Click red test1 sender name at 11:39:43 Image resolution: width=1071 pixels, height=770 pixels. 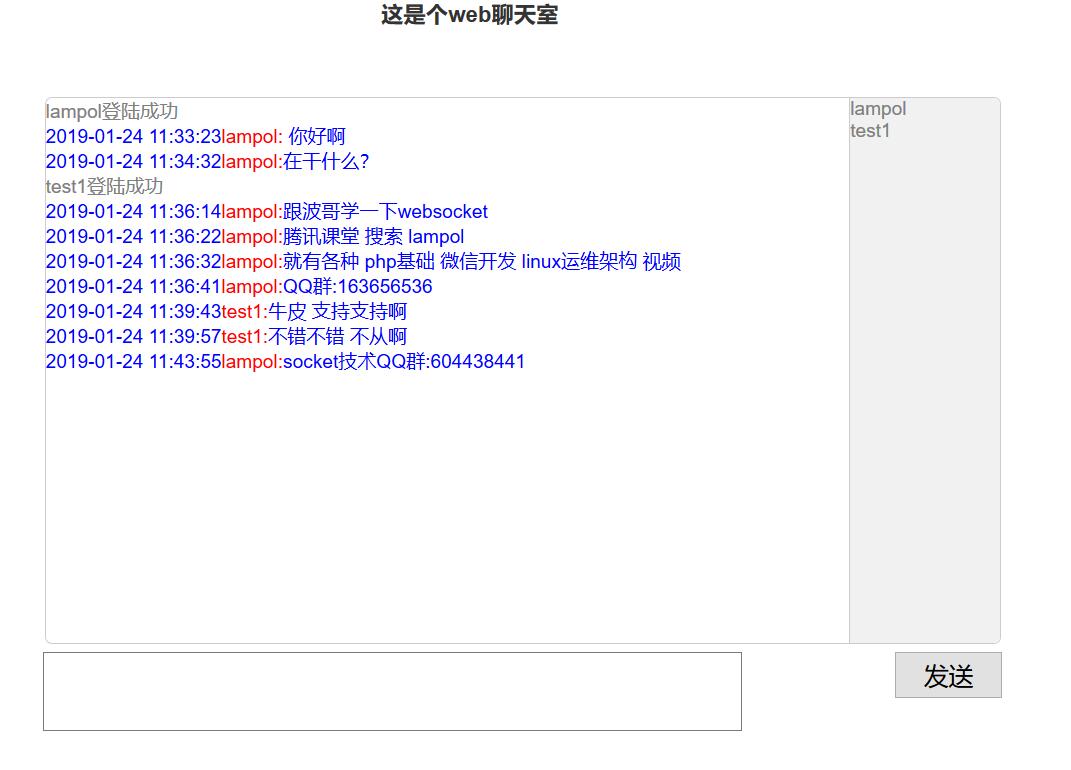244,312
